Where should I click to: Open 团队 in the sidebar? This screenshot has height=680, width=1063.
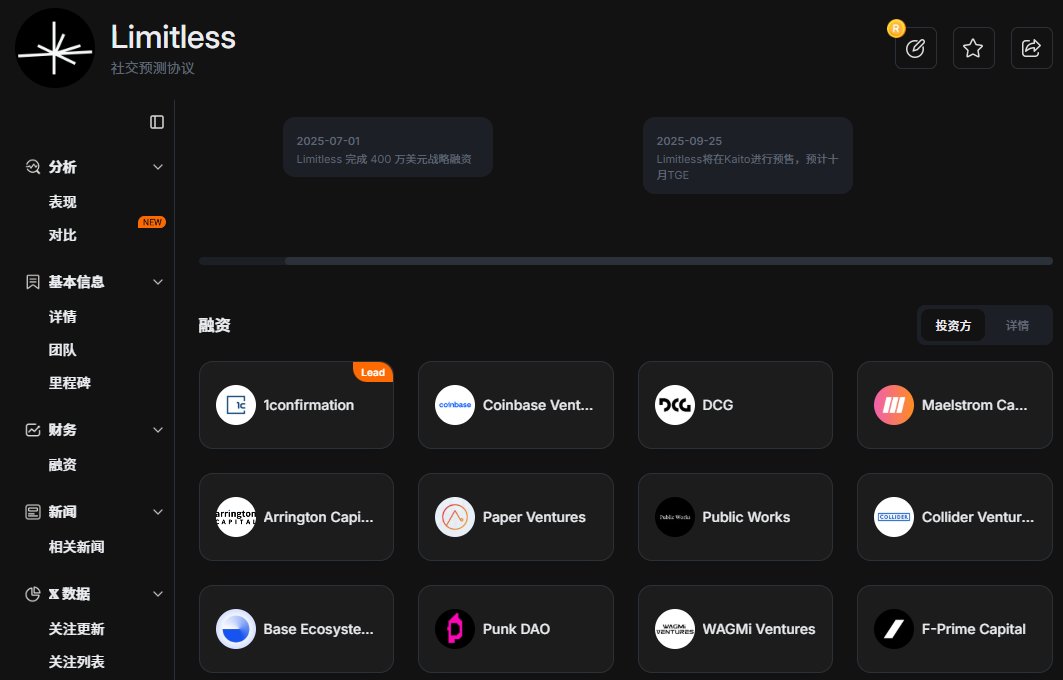click(62, 350)
